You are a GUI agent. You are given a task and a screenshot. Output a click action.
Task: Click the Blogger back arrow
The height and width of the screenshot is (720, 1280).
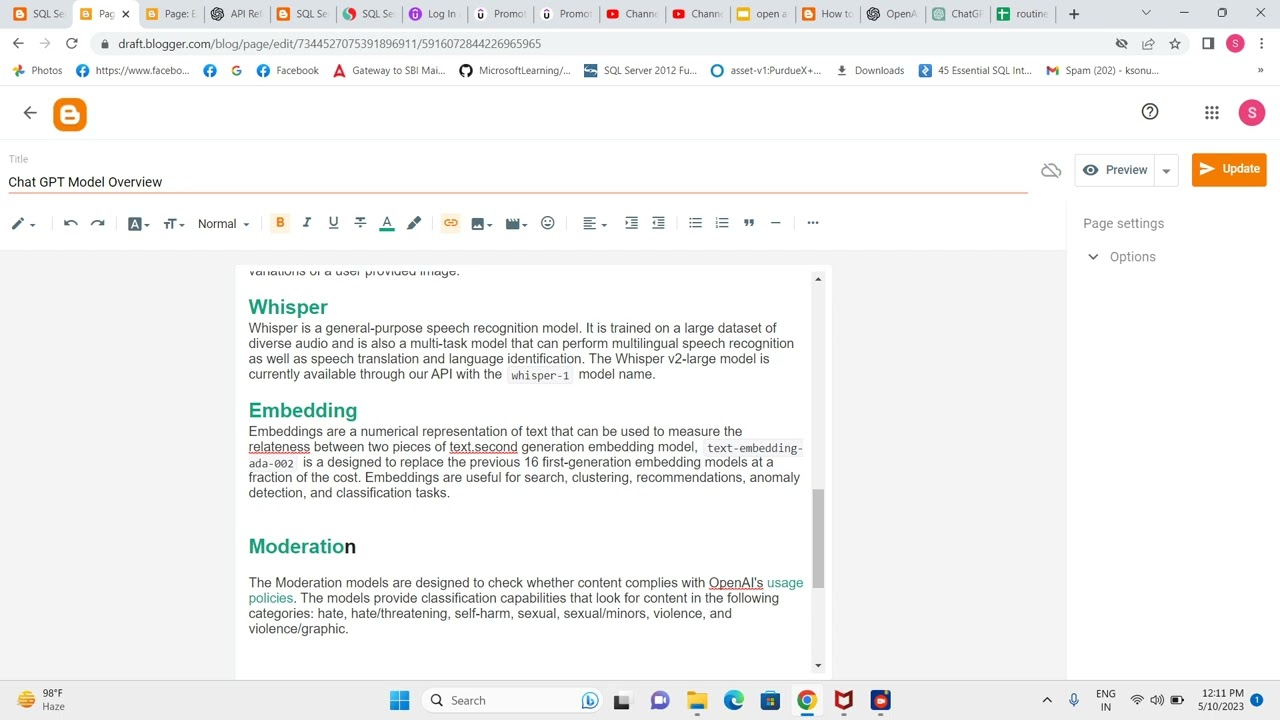tap(30, 113)
